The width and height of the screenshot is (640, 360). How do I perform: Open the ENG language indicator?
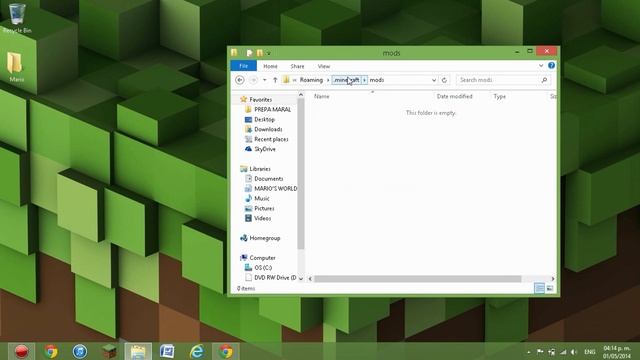[x=590, y=352]
